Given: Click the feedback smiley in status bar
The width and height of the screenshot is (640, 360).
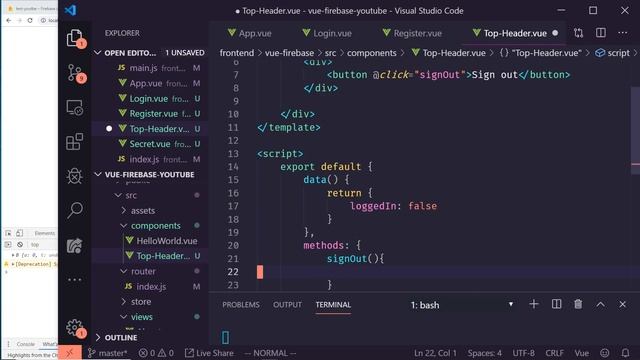Looking at the screenshot, I should pyautogui.click(x=605, y=353).
